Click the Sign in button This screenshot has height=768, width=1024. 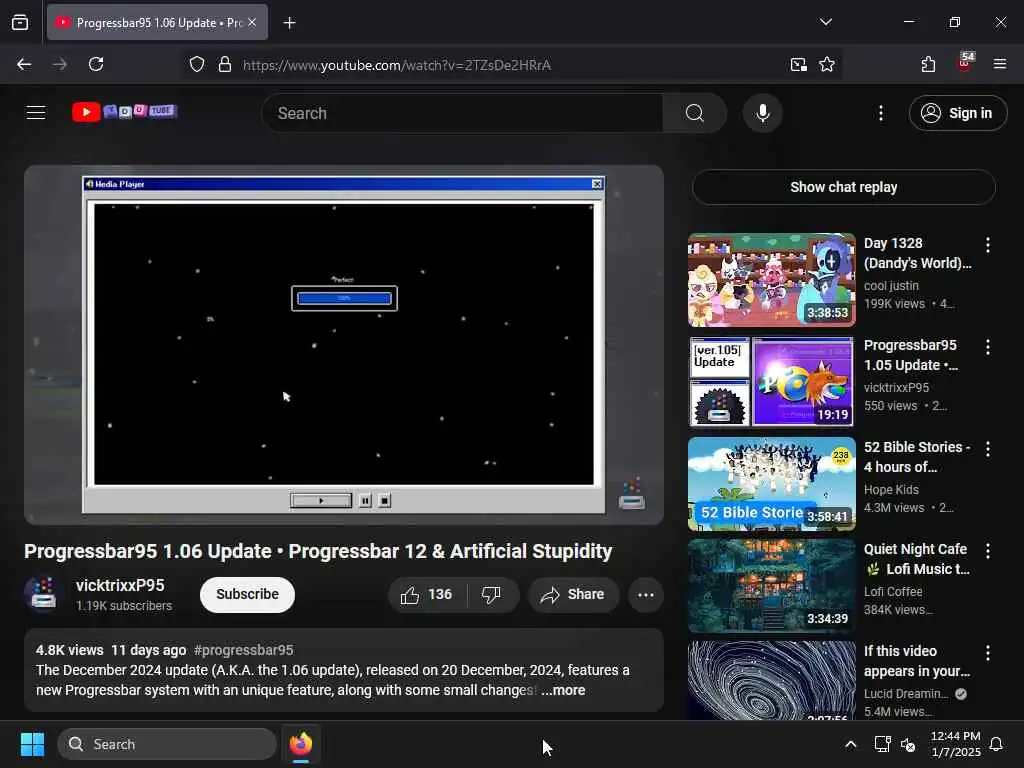pyautogui.click(x=957, y=113)
